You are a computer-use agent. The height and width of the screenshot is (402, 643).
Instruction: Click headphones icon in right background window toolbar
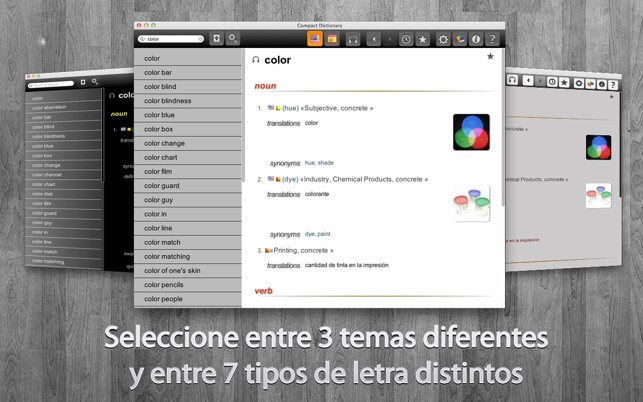[511, 80]
